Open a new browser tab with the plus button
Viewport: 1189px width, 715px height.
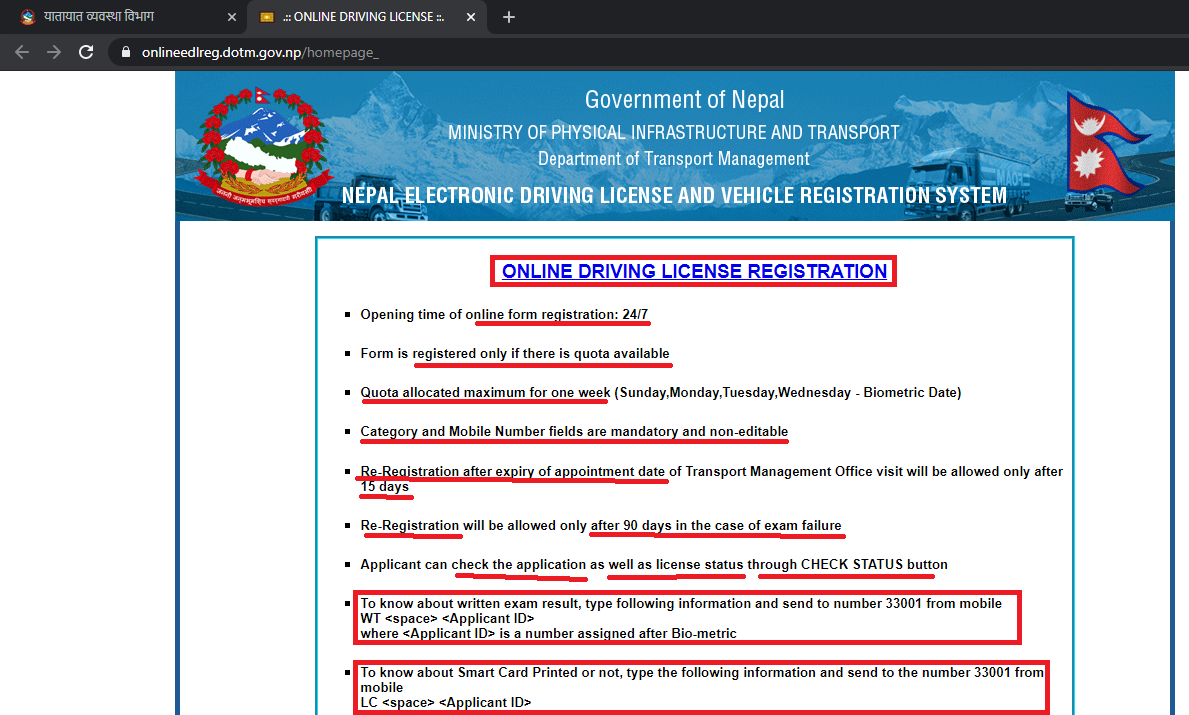509,16
